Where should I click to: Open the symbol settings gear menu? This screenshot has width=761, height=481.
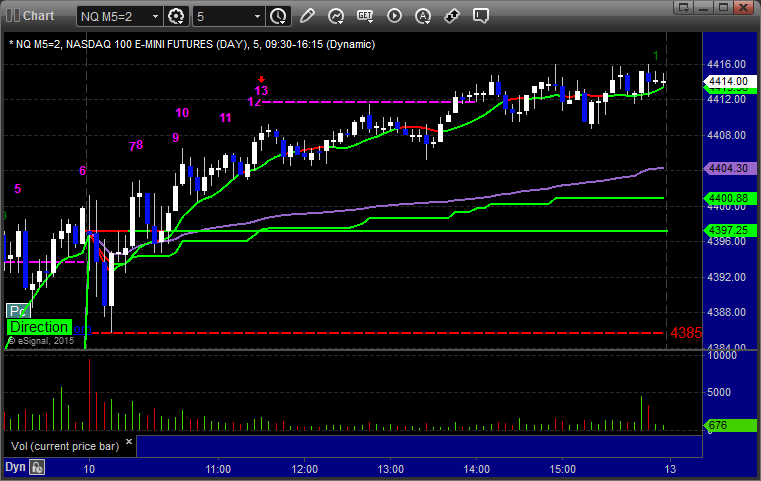point(176,16)
